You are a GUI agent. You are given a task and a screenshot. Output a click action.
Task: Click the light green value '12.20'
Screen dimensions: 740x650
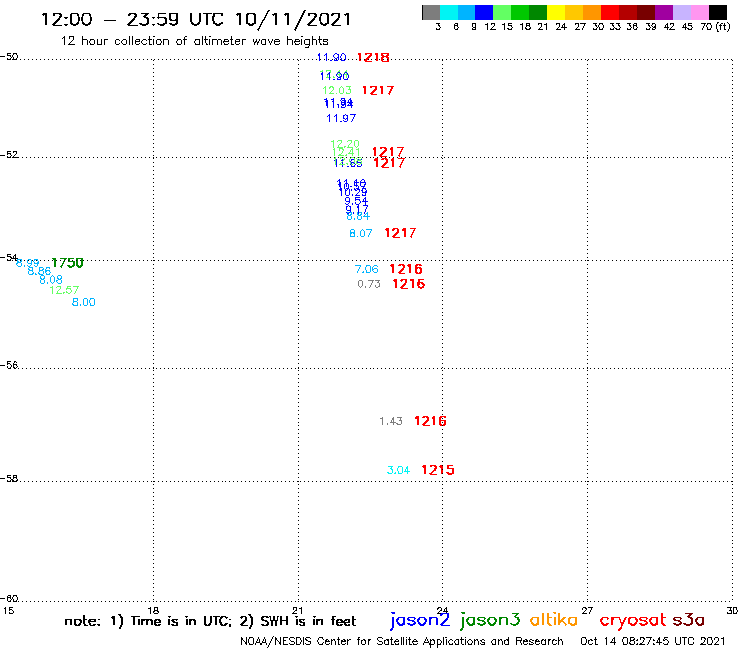point(345,144)
